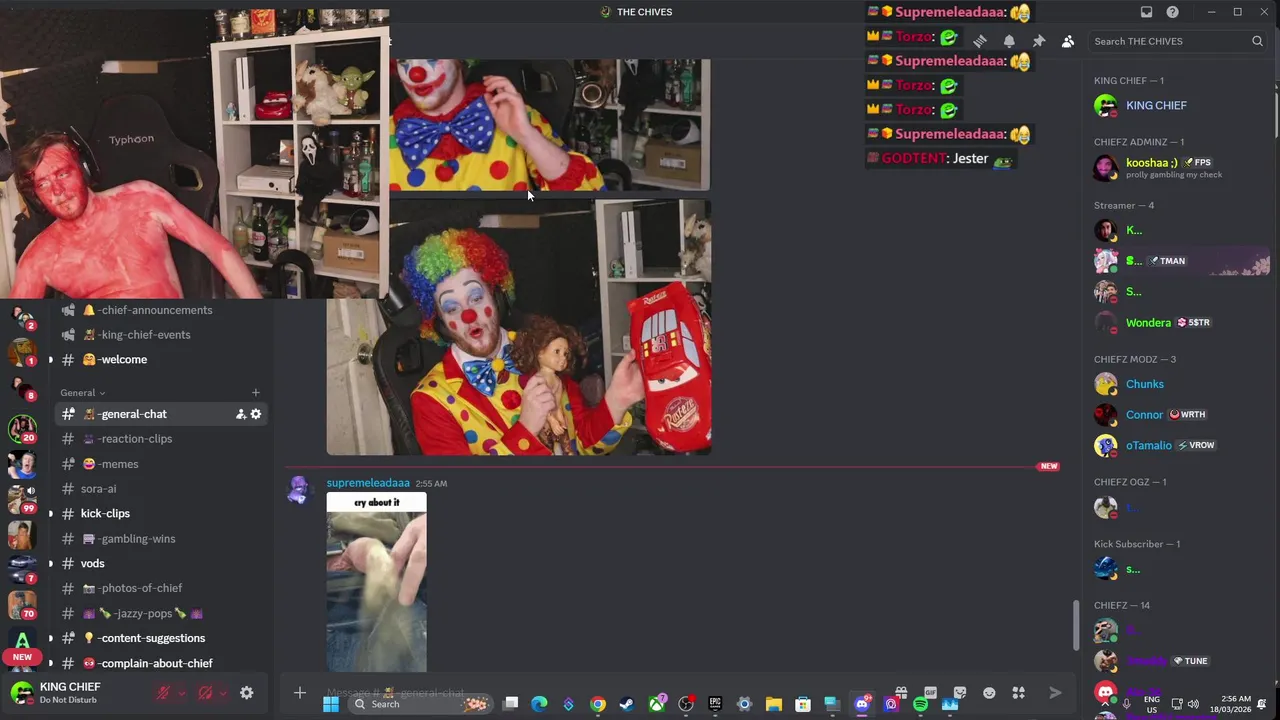The width and height of the screenshot is (1280, 720).
Task: Open Discord help icon
Action: pos(1172,12)
